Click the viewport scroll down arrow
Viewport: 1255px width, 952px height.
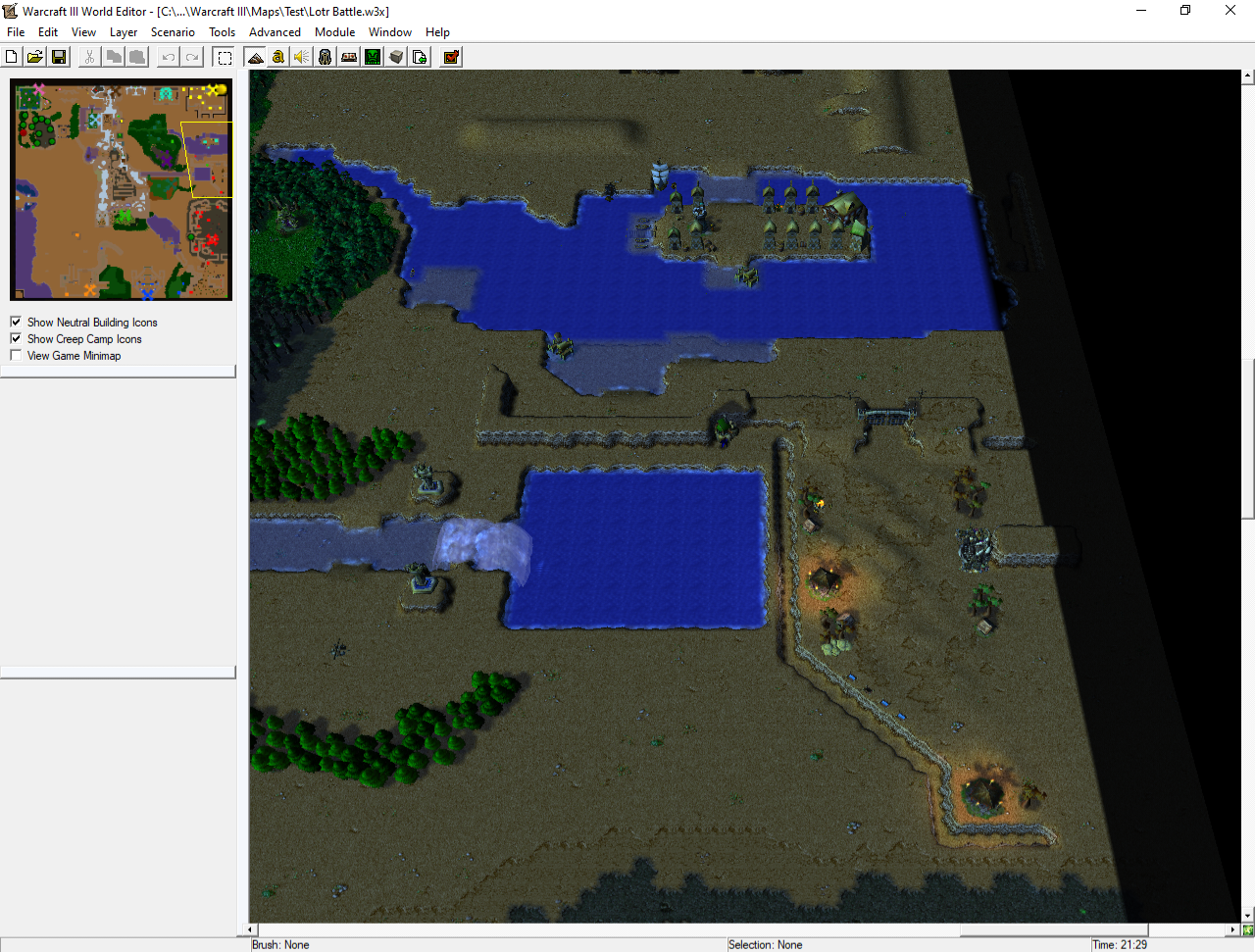coord(1248,917)
